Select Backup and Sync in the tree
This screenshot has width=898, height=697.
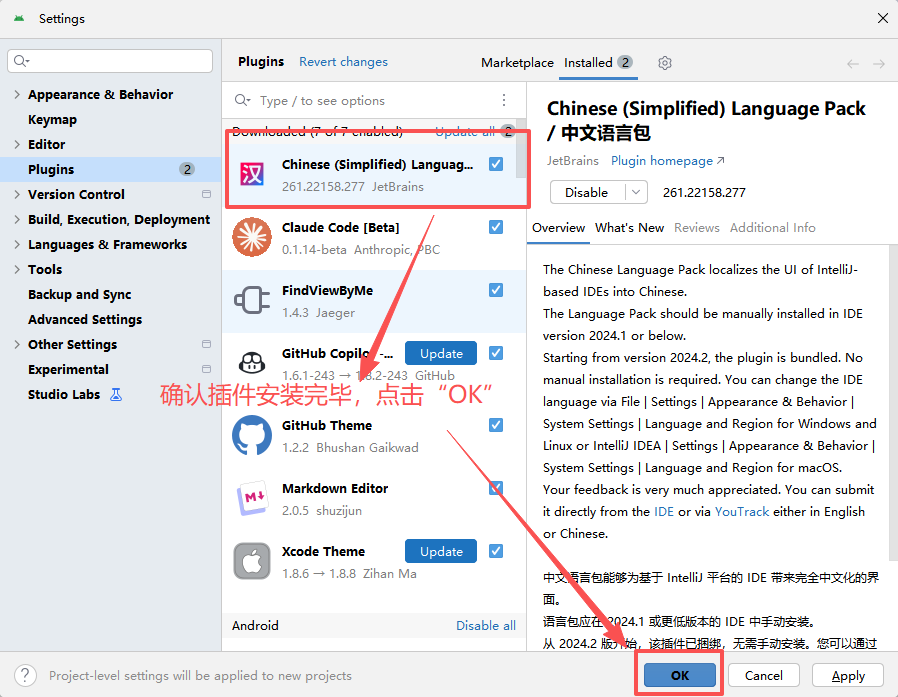[80, 294]
